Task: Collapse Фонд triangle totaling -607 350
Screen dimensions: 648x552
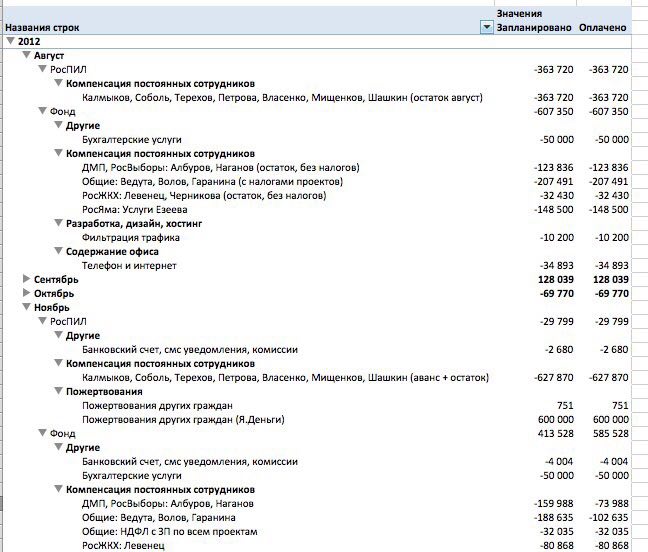Action: point(43,111)
